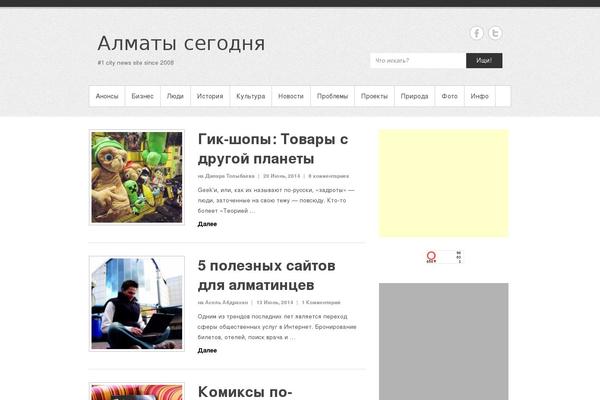This screenshot has height=400, width=600.
Task: Open the Культура menu item
Action: pyautogui.click(x=251, y=96)
